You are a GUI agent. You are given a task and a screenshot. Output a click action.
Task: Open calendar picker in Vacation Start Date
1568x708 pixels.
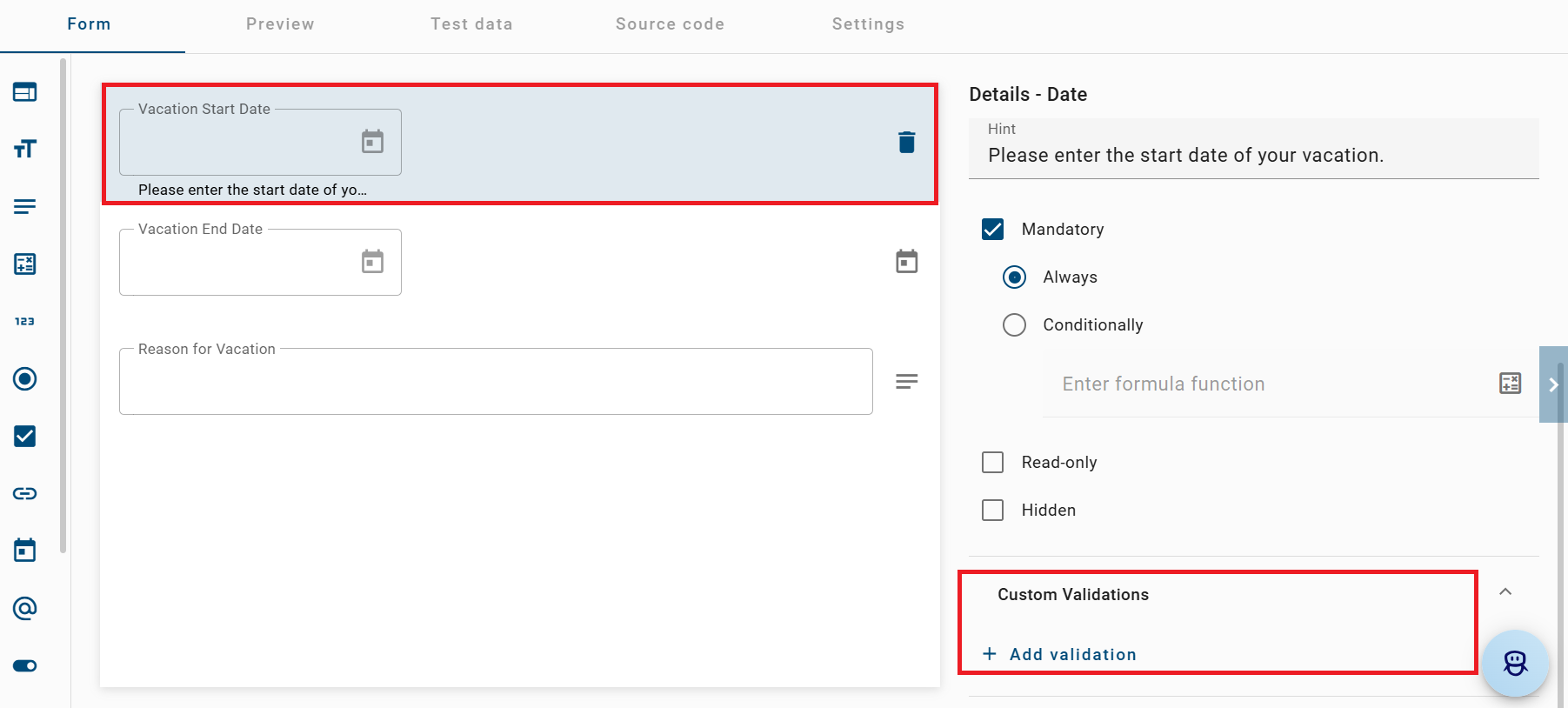coord(372,141)
